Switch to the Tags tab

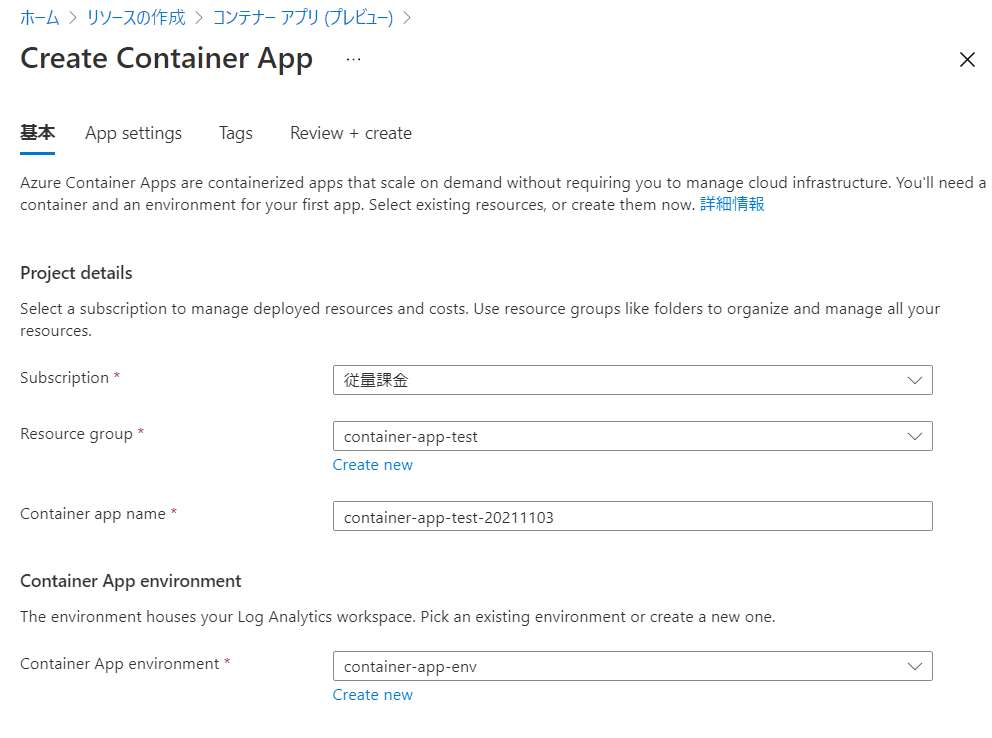coord(235,133)
